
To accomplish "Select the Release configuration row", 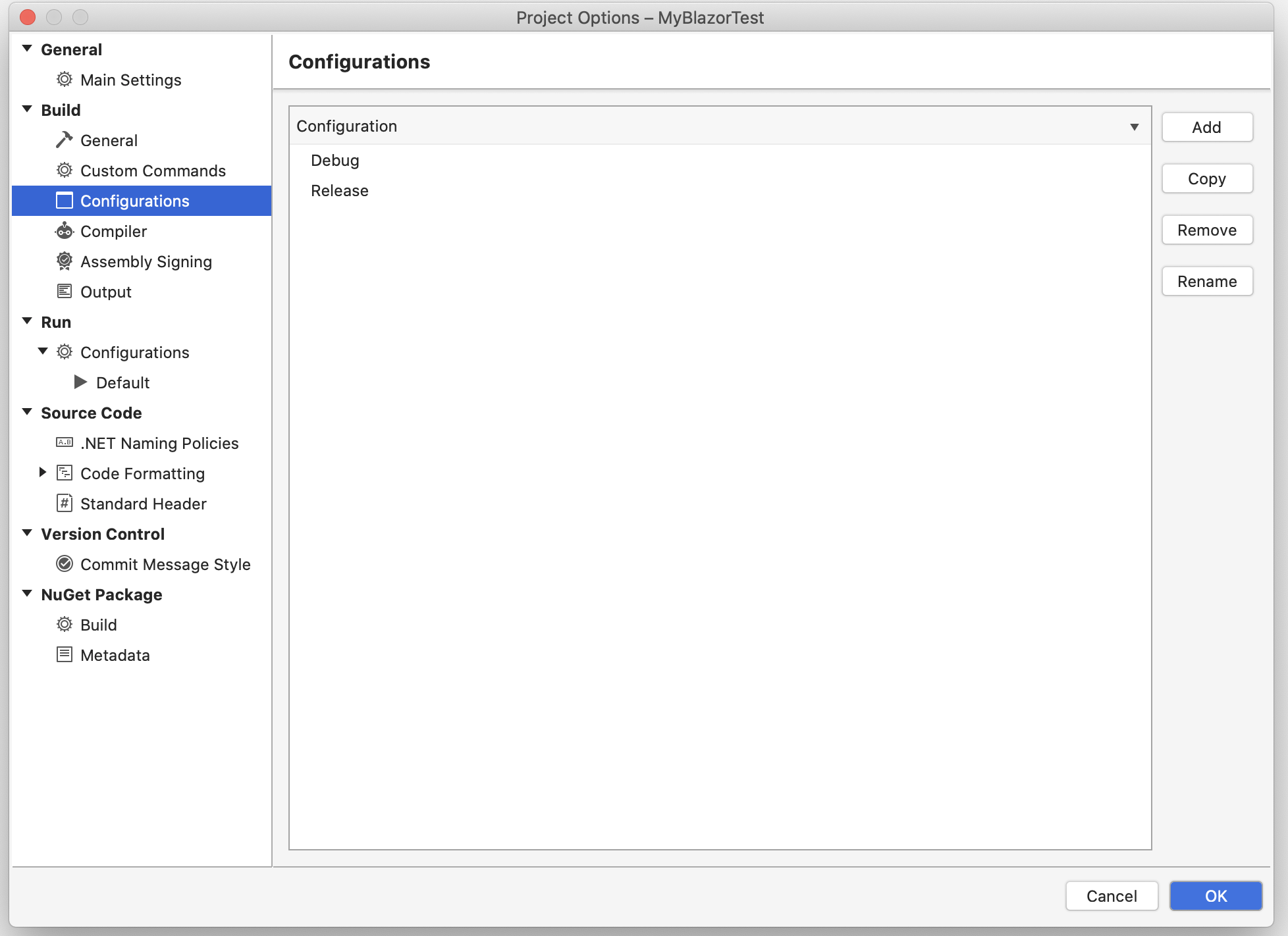I will tap(339, 190).
